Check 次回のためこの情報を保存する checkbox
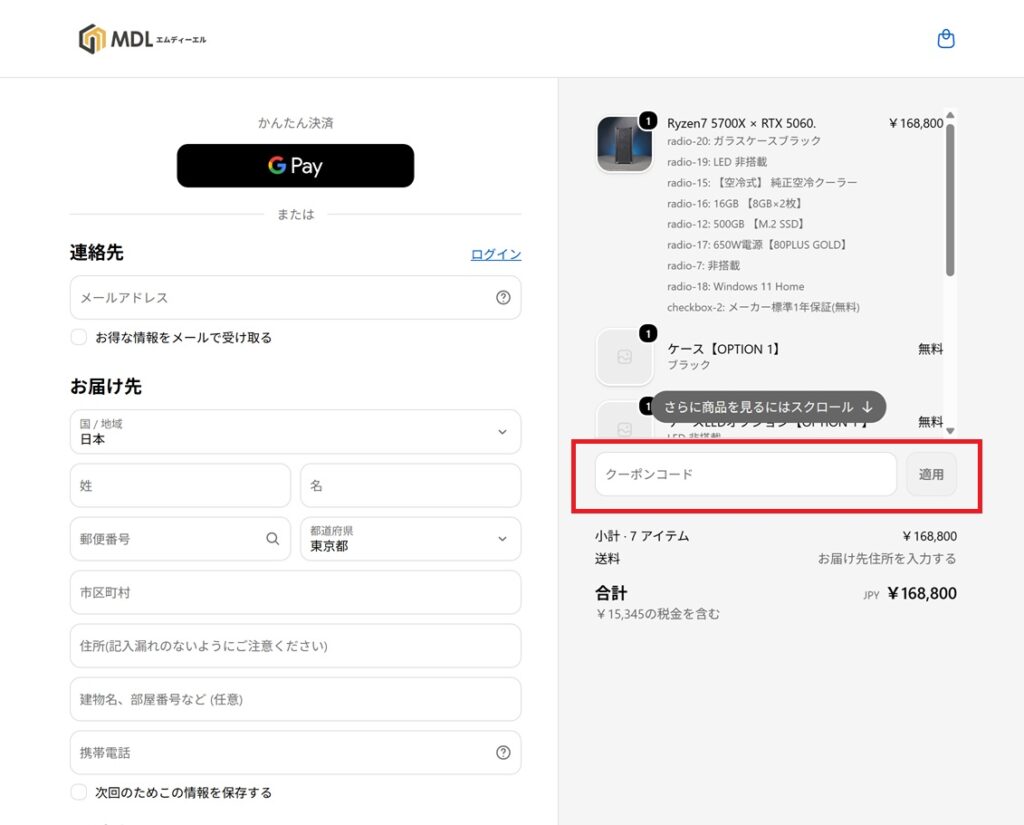This screenshot has width=1024, height=825. (78, 792)
